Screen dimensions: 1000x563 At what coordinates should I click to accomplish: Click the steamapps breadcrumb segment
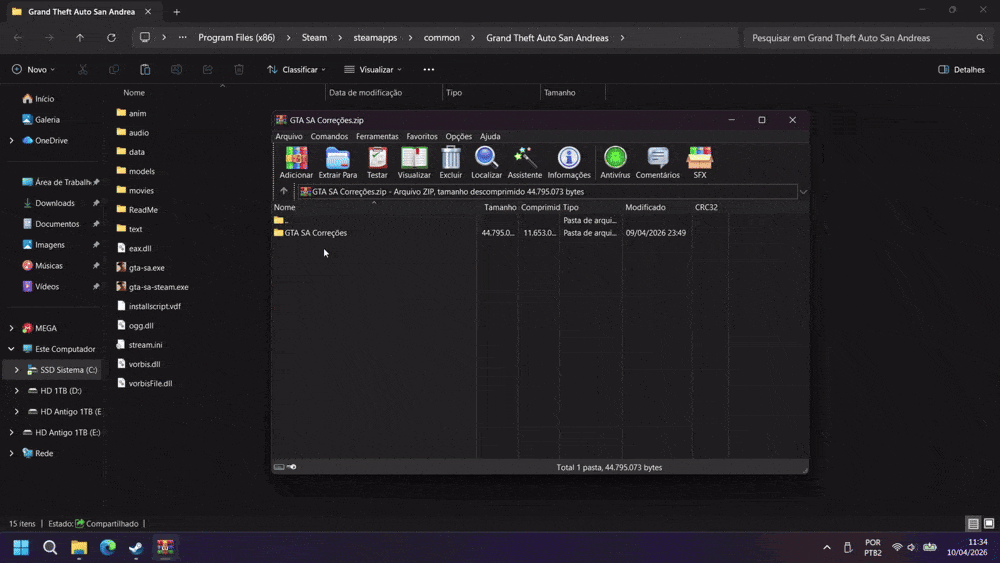(375, 38)
